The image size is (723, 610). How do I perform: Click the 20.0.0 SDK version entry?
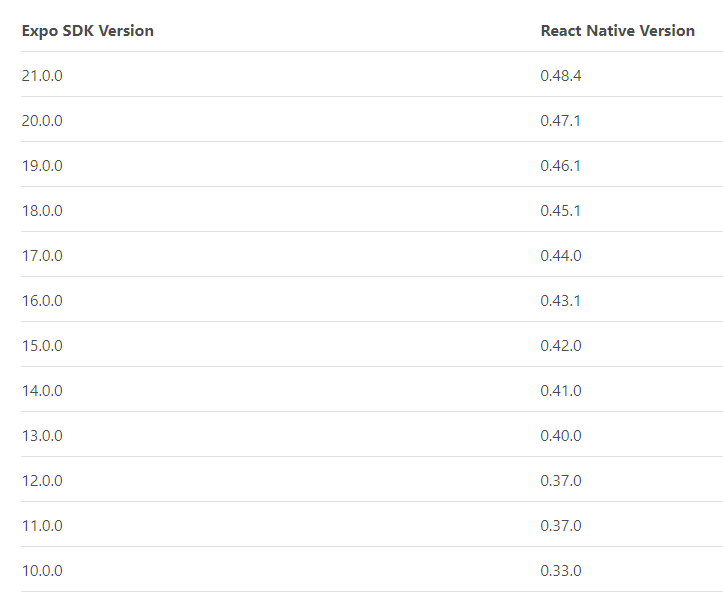point(42,121)
